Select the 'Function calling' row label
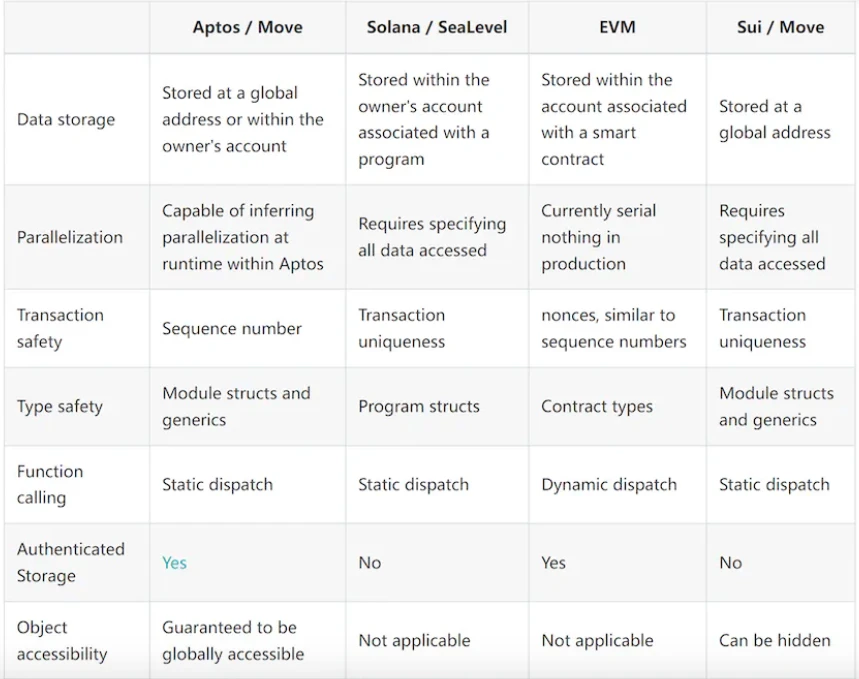The height and width of the screenshot is (679, 859). click(50, 484)
